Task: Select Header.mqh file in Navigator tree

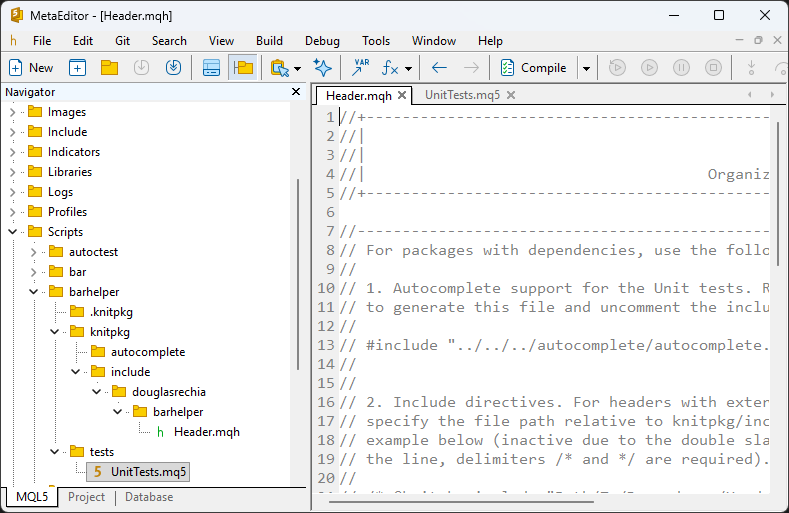Action: tap(206, 432)
